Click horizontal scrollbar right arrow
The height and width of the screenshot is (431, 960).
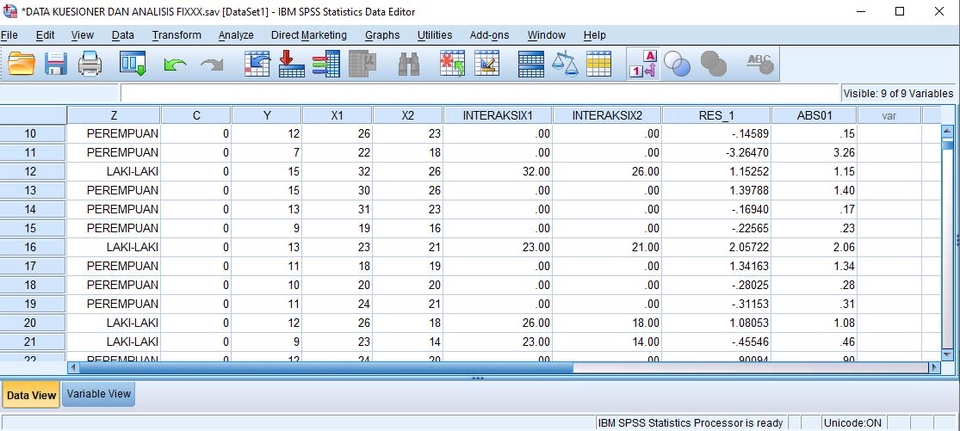point(934,367)
